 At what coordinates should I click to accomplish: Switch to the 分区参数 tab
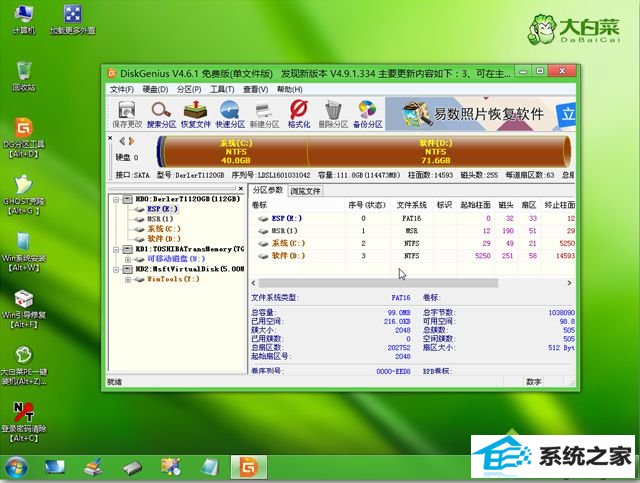tap(268, 190)
